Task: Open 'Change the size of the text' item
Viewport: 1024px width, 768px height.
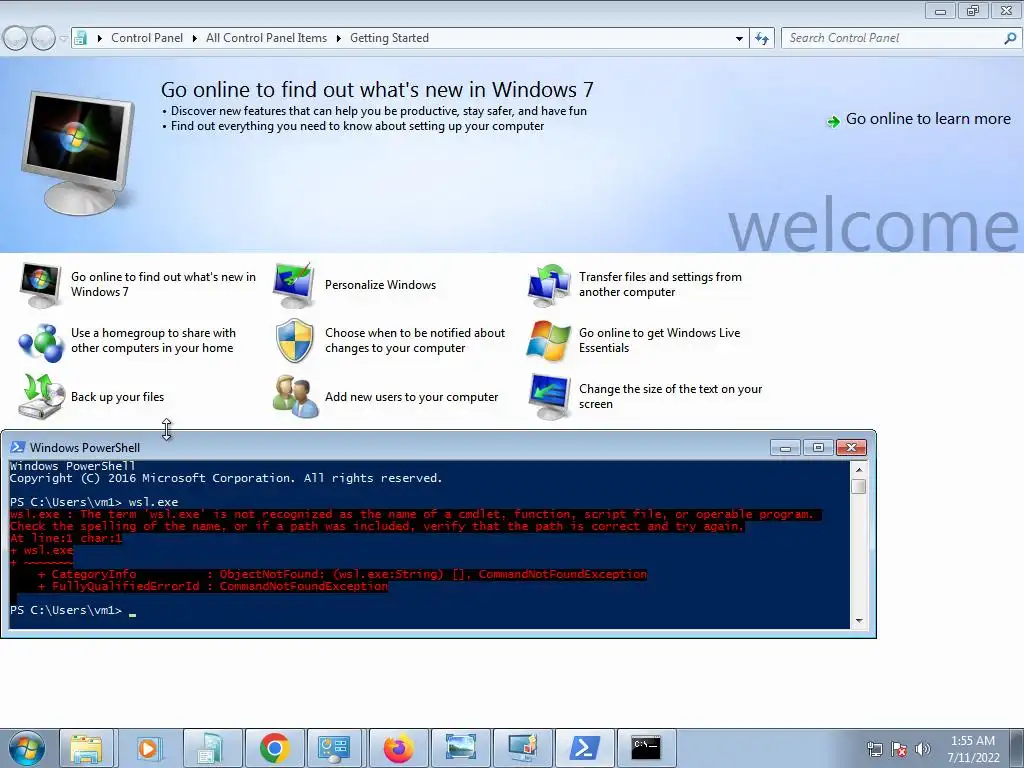Action: click(x=670, y=396)
